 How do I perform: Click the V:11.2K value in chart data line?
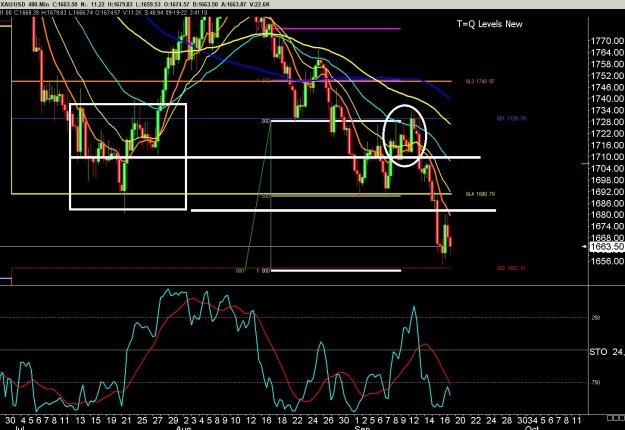coord(132,13)
